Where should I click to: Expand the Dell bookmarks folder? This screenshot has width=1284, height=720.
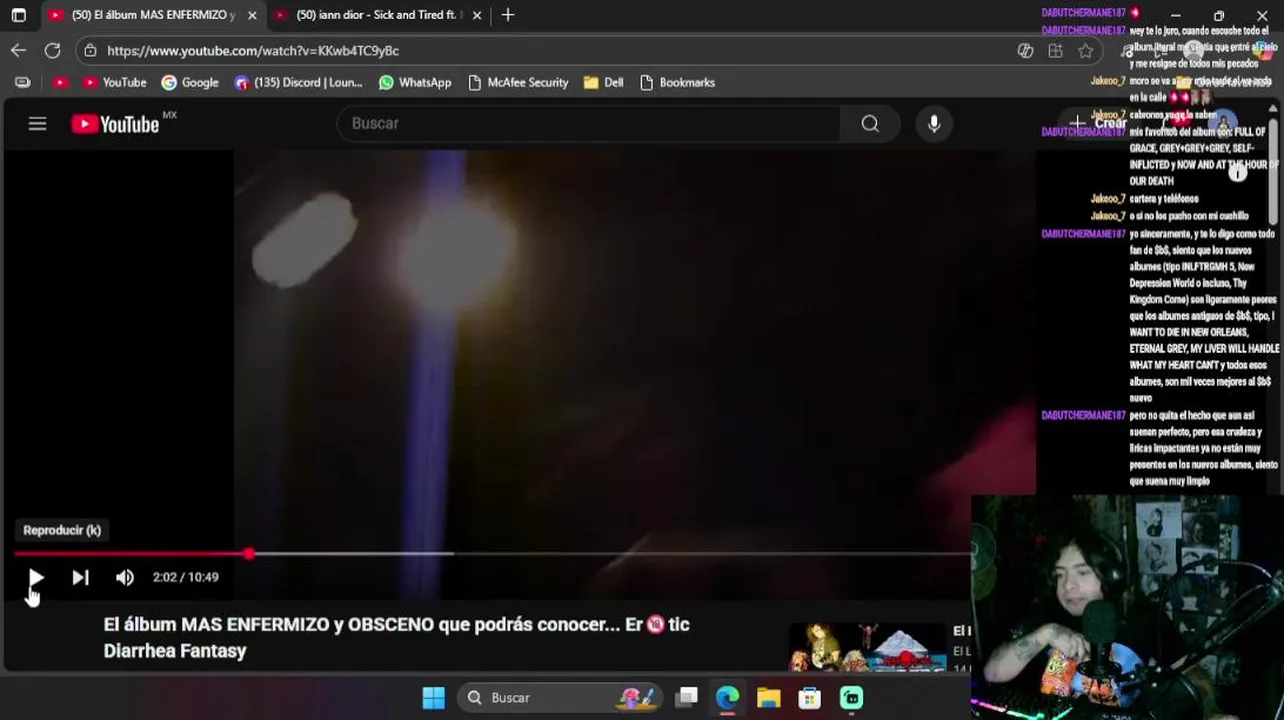(604, 82)
